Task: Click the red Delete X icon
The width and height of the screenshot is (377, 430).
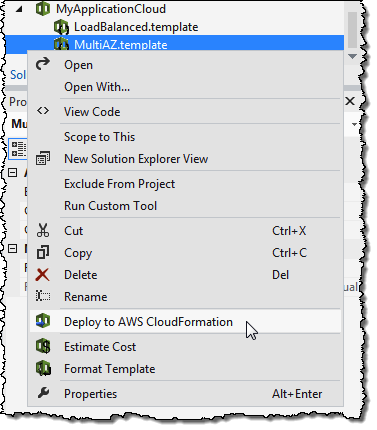Action: pyautogui.click(x=43, y=275)
